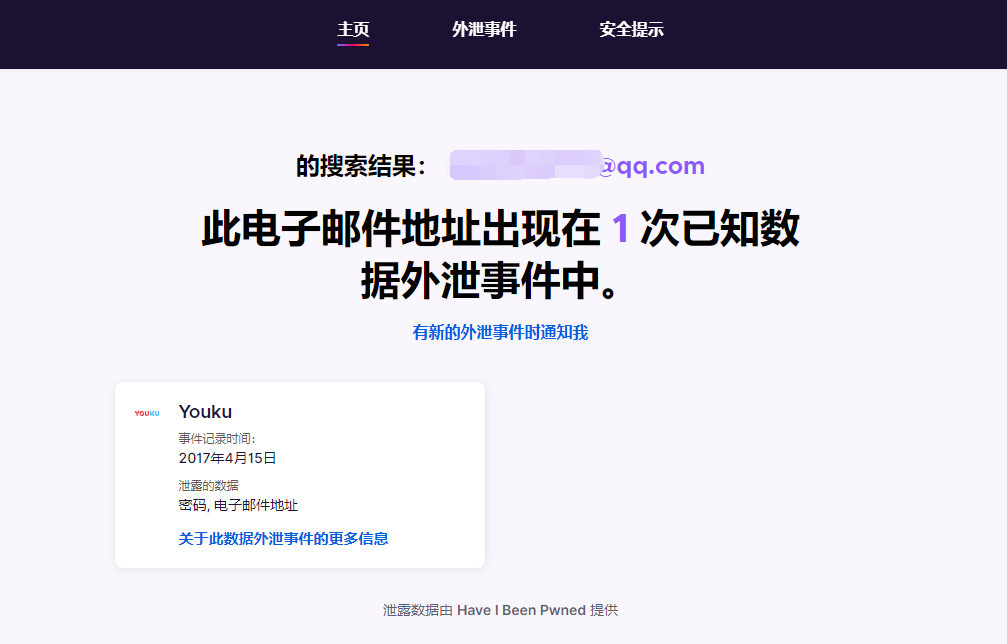Click the @qq.com domain portion of the email

[656, 165]
